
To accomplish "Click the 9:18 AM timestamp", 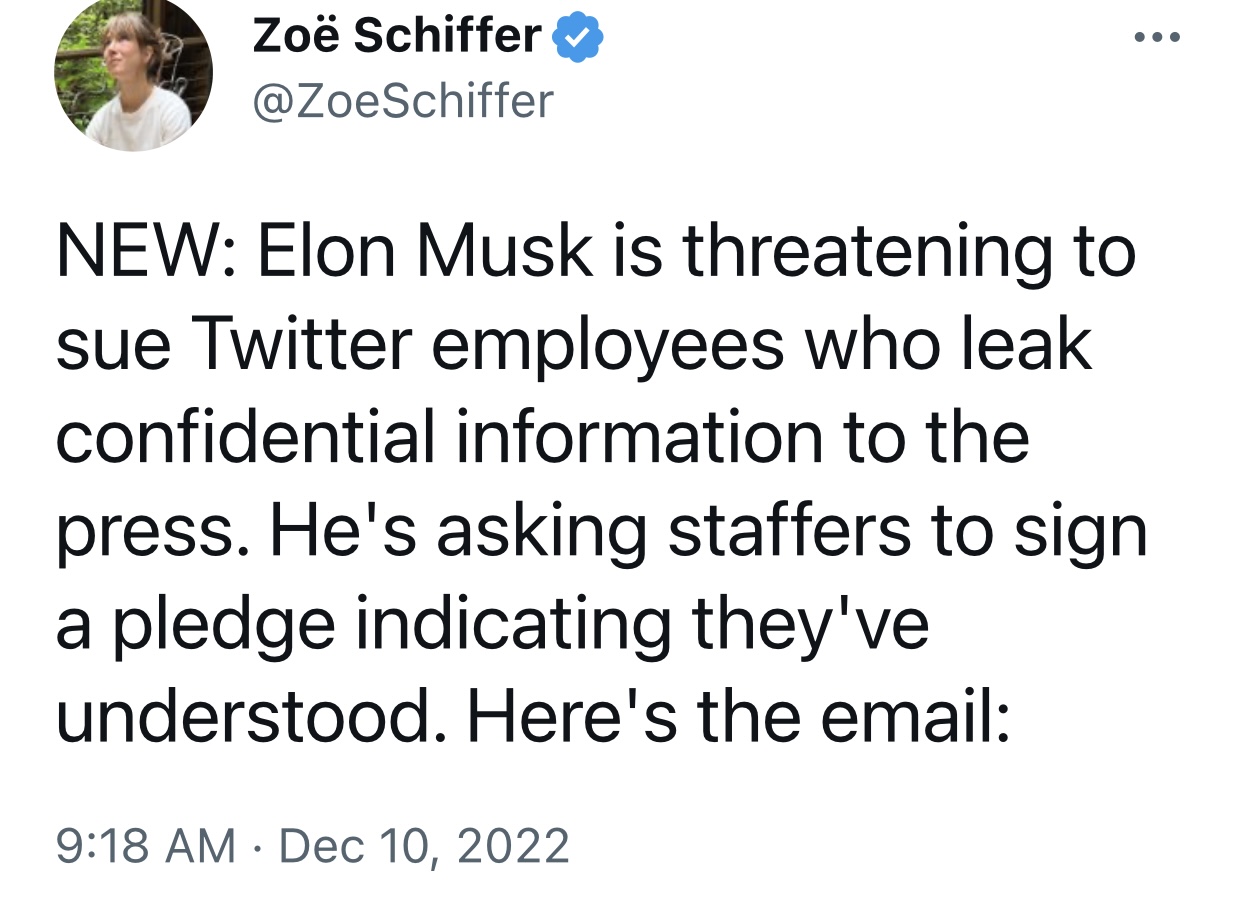I will (x=146, y=845).
